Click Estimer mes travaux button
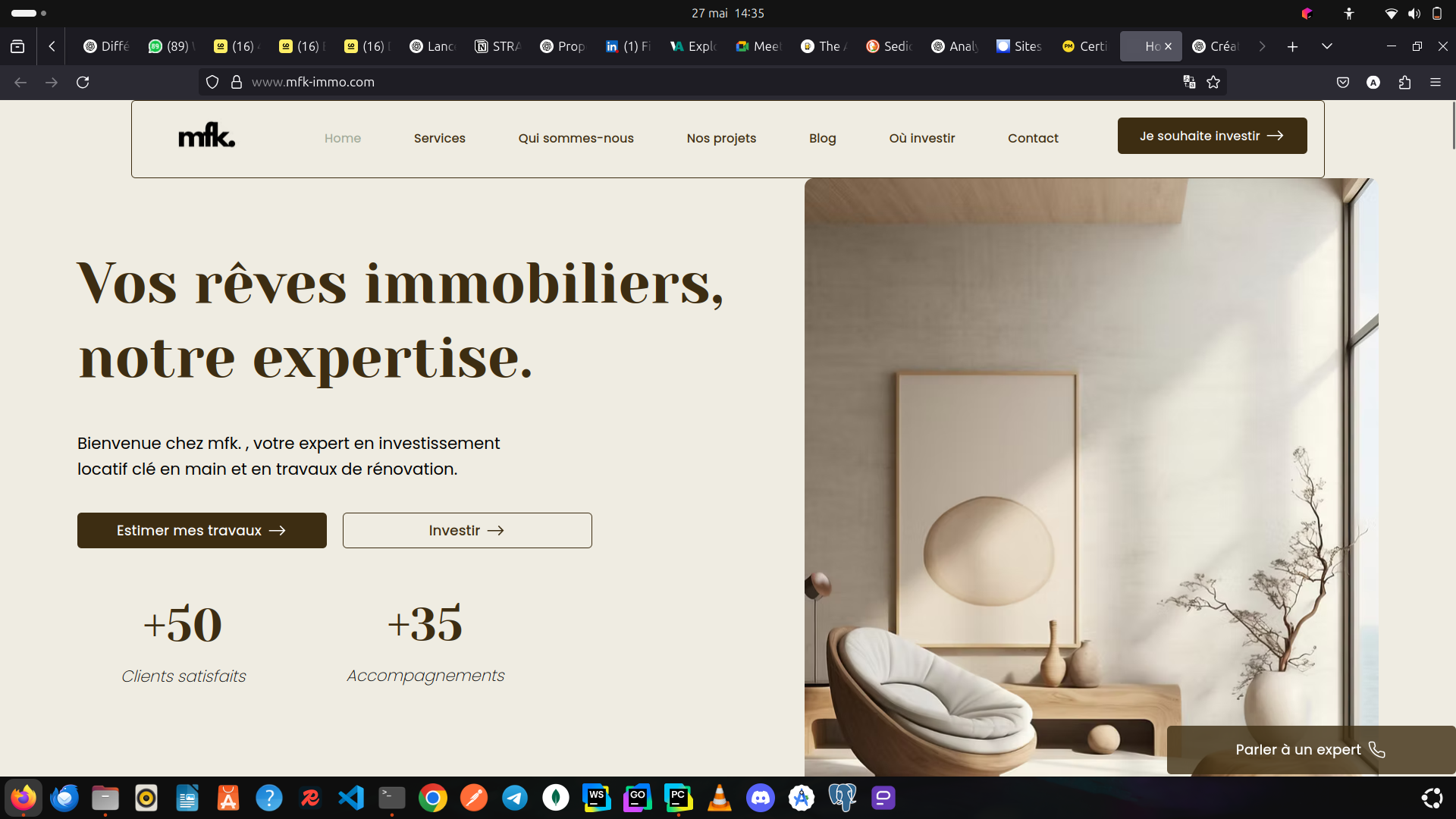 pos(202,530)
